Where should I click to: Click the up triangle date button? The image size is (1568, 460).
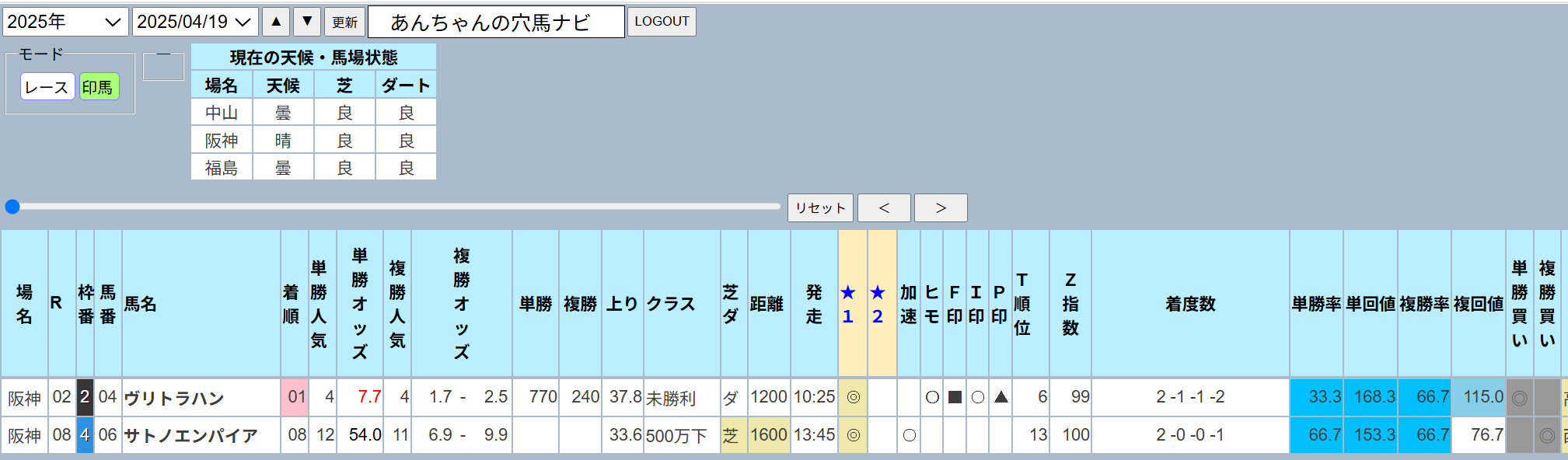click(276, 22)
